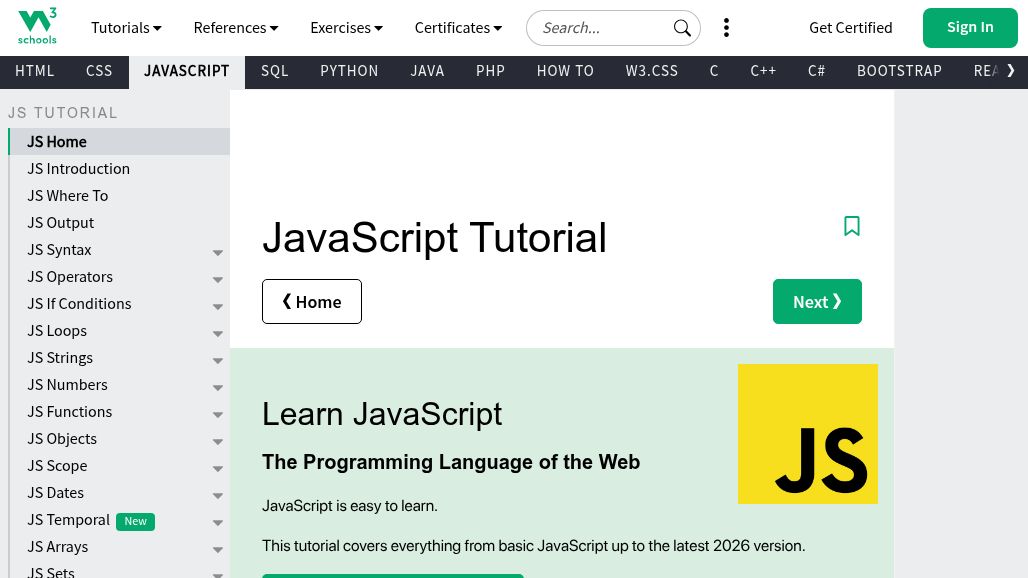
Task: Expand the JS If Conditions section arrow
Action: [x=218, y=306]
